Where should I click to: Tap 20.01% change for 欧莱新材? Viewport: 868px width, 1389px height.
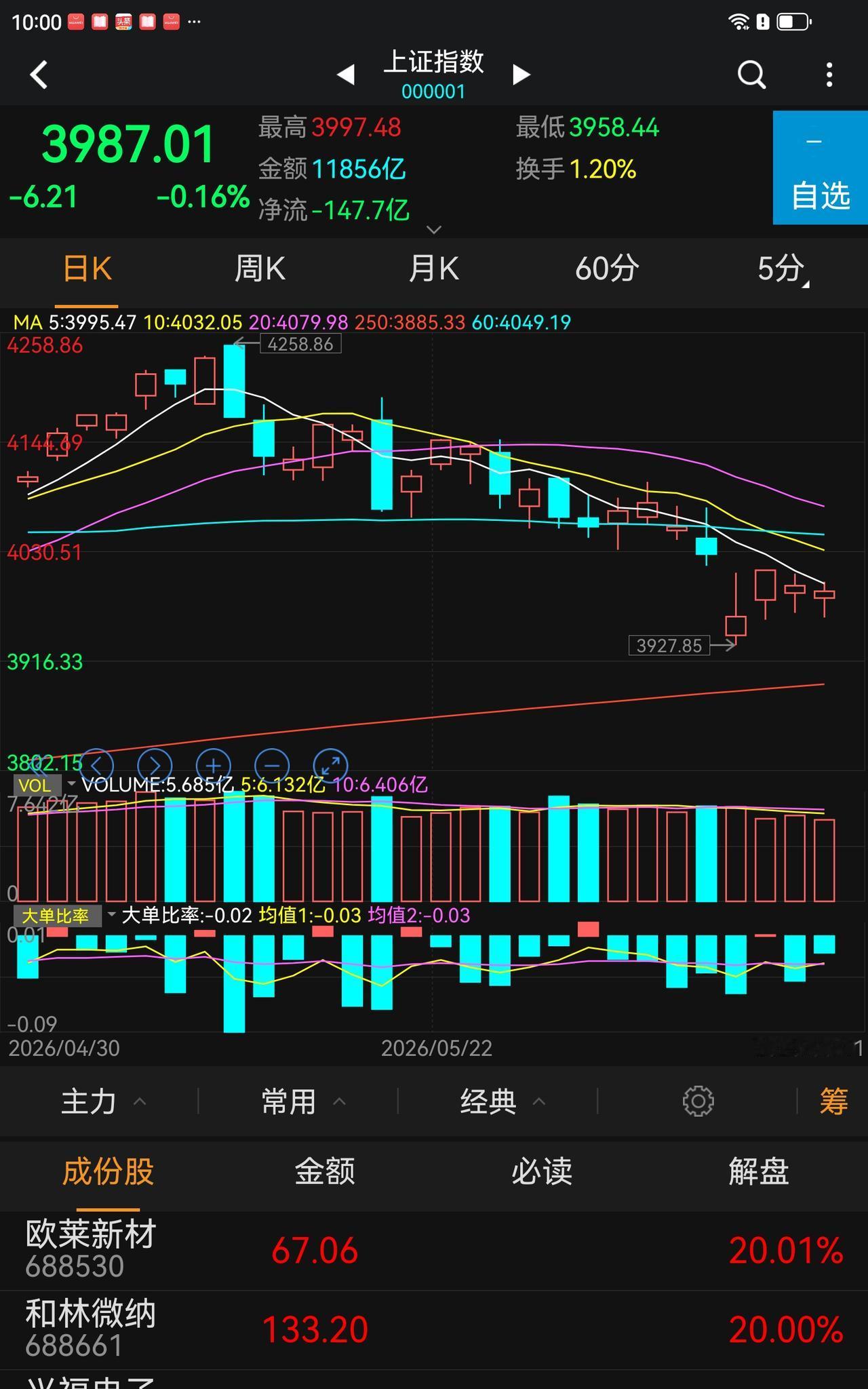[786, 1251]
